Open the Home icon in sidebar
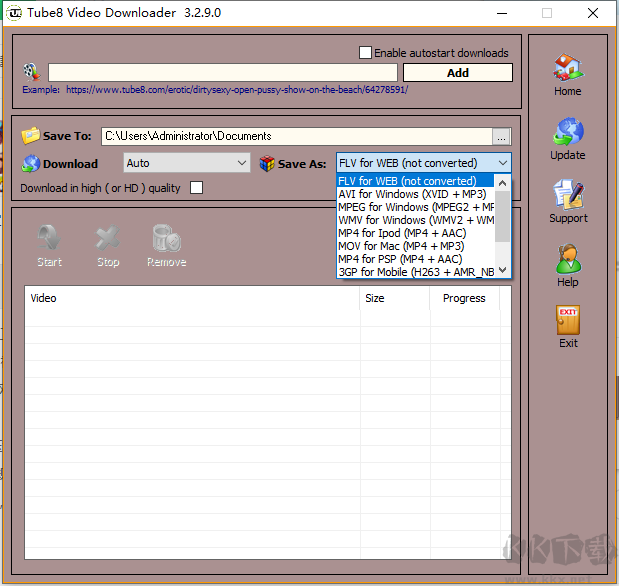Screen dimensions: 619x586 (568, 68)
